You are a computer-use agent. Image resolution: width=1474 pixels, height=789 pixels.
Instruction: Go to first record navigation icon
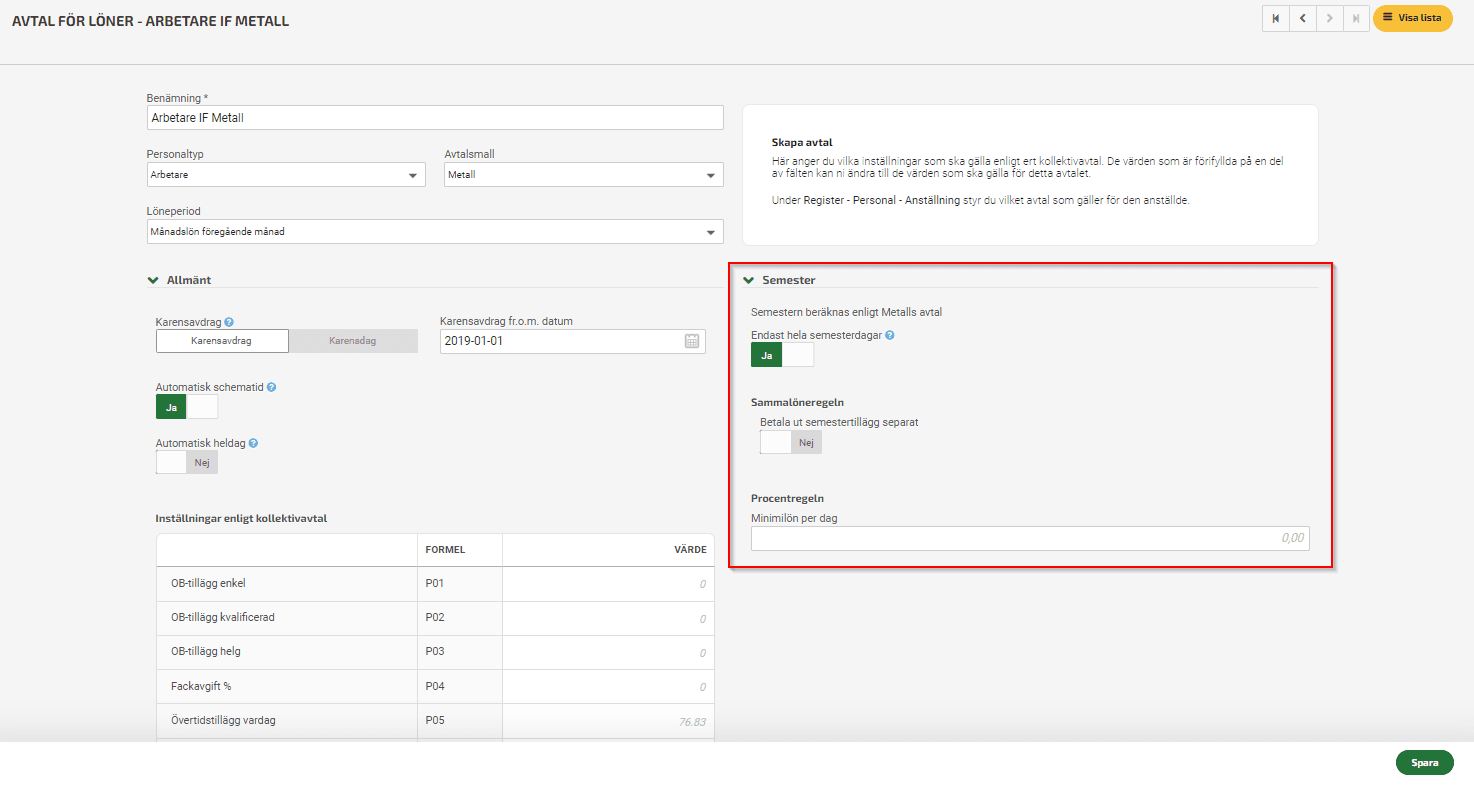(1275, 18)
